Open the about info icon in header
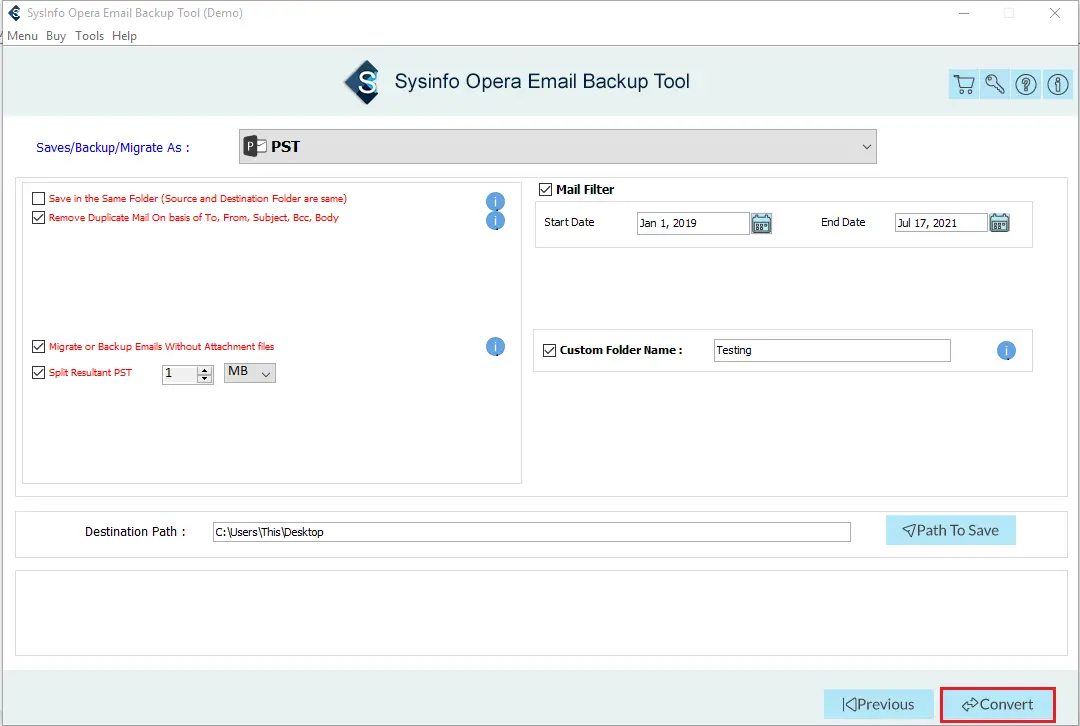This screenshot has width=1080, height=726. (x=1057, y=85)
